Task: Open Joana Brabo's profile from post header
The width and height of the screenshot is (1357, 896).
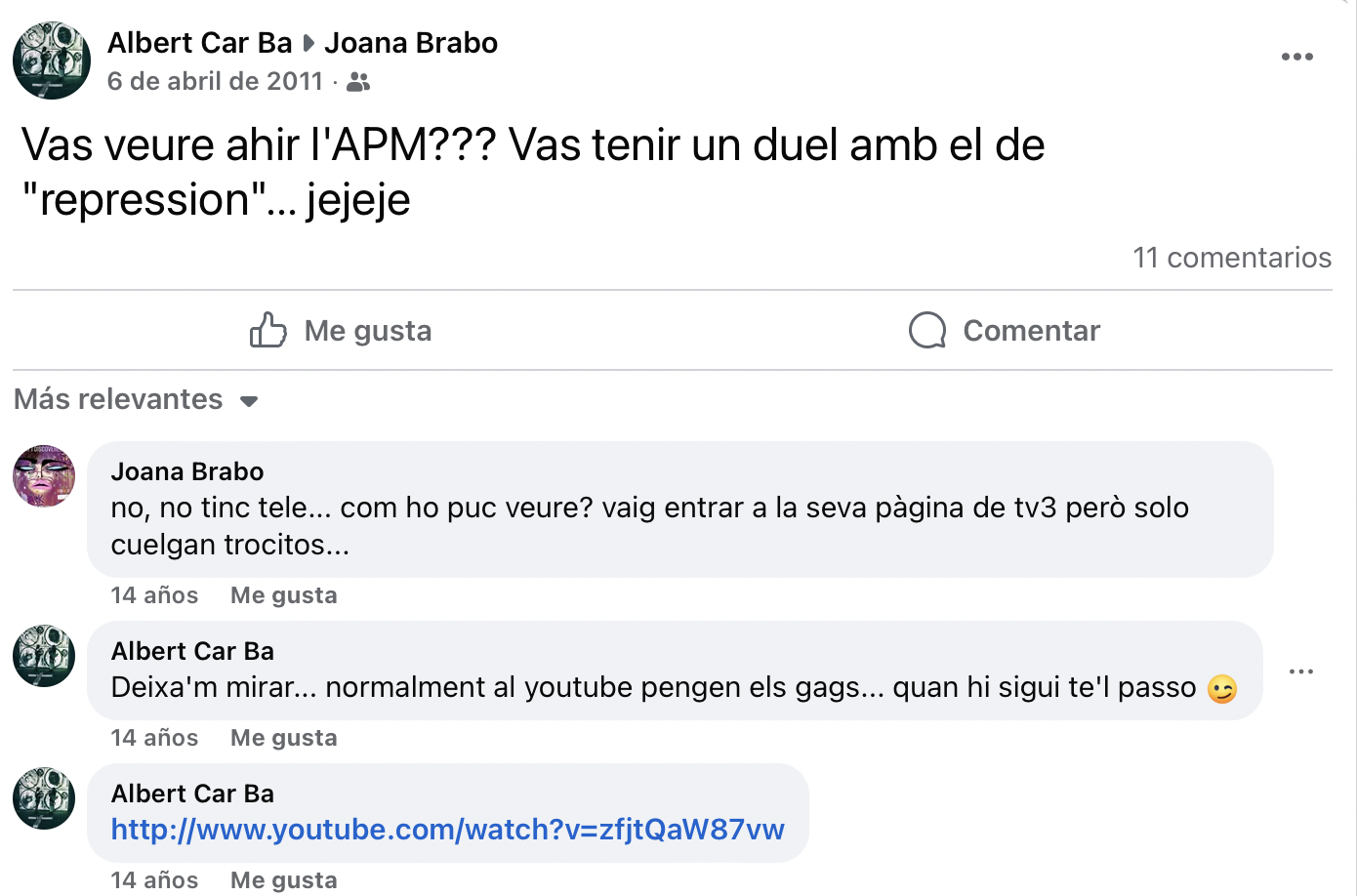Action: [x=411, y=43]
